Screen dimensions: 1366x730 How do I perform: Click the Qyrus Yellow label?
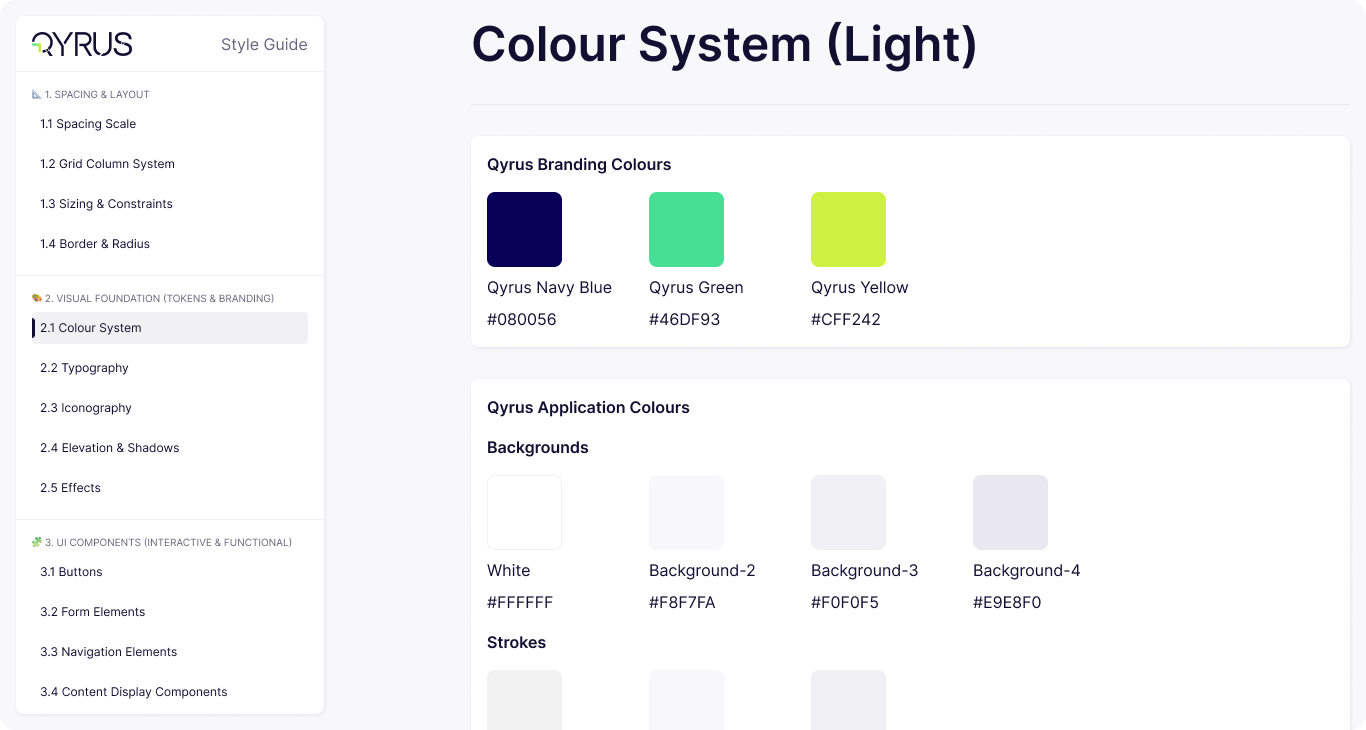[860, 288]
